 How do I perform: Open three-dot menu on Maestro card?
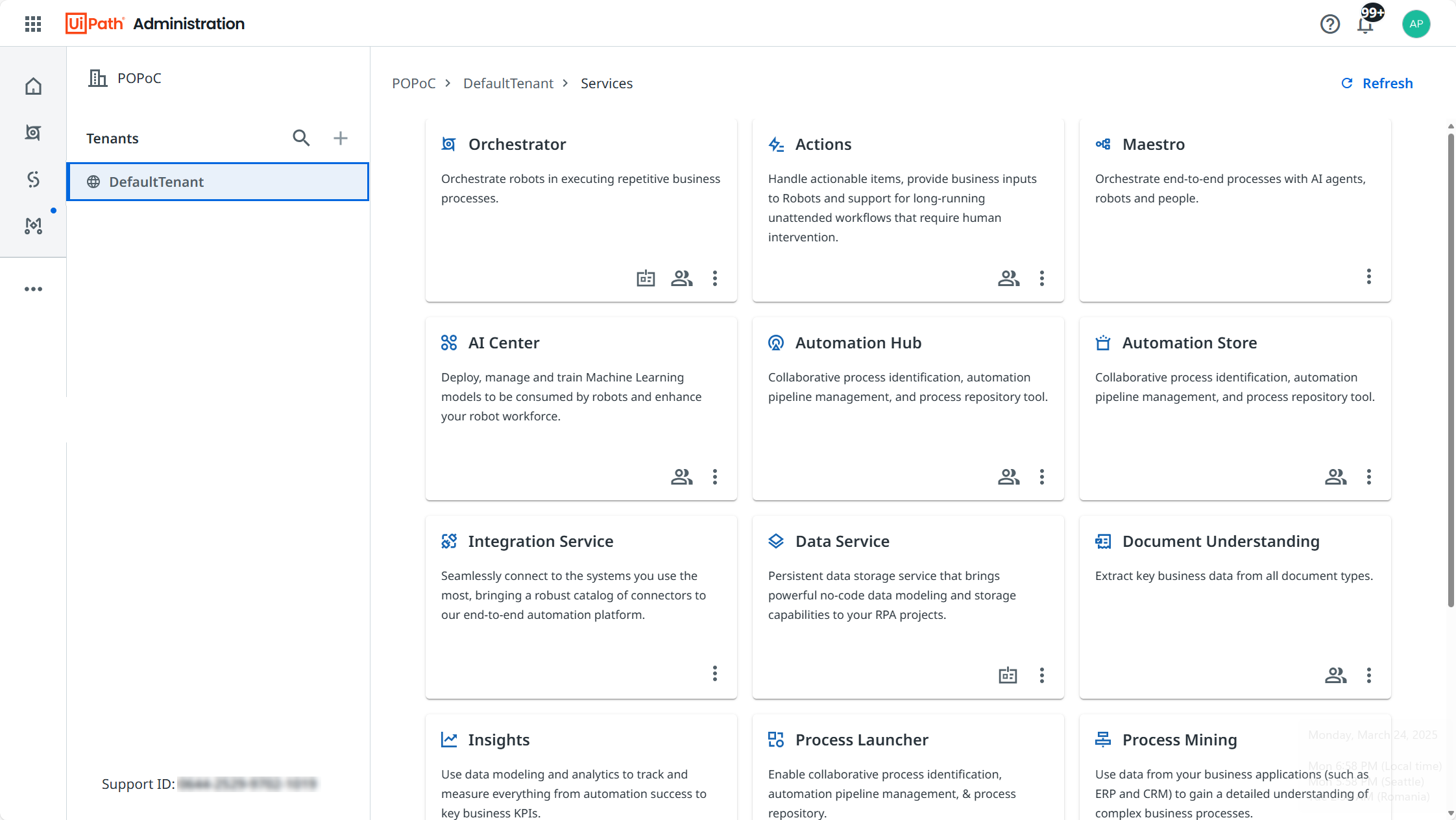point(1369,276)
